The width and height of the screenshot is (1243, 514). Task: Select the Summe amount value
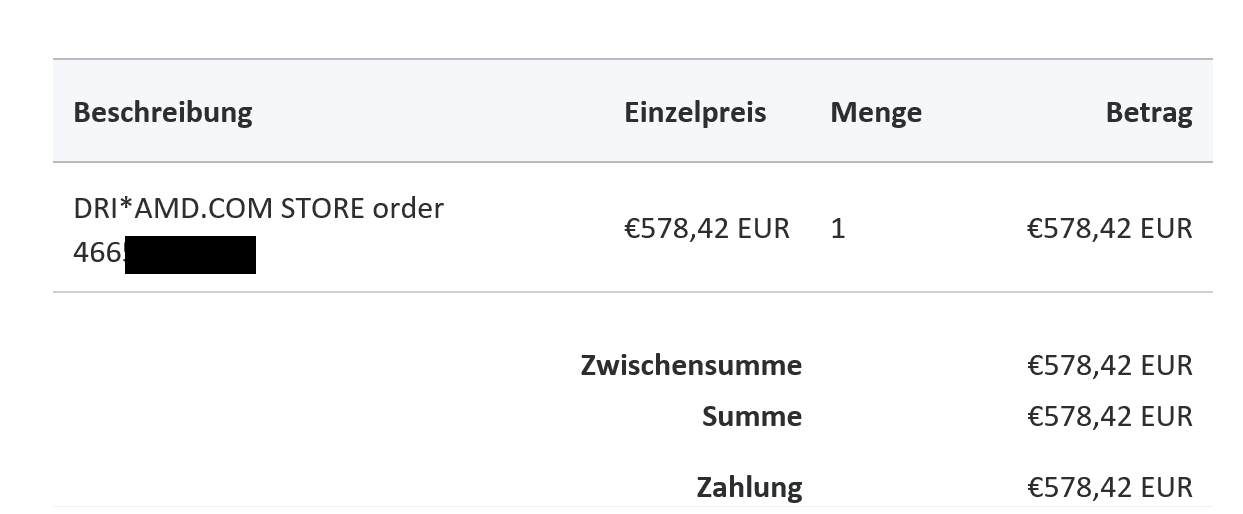[1109, 416]
